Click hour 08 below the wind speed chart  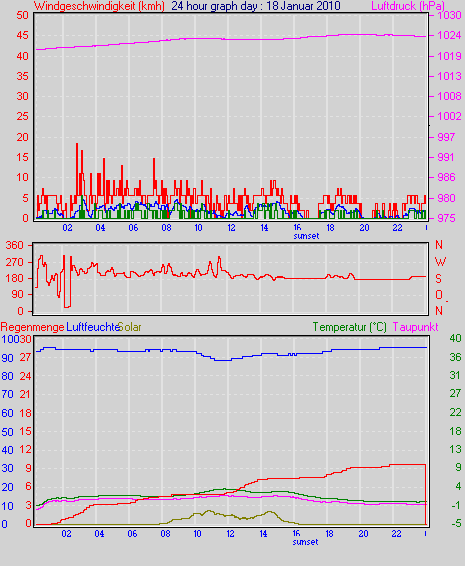coord(166,228)
